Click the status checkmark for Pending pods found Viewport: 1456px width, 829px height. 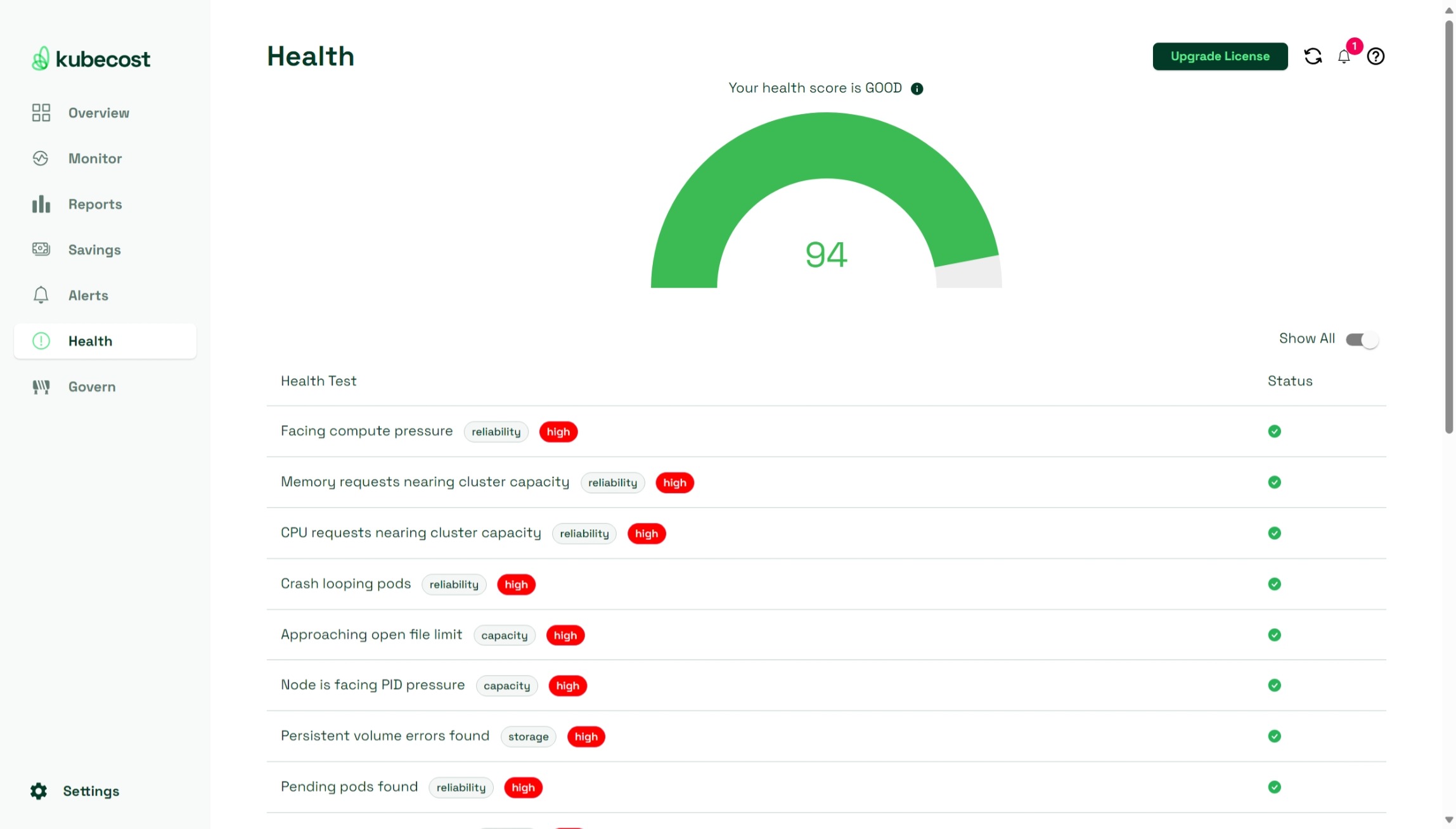click(1274, 787)
